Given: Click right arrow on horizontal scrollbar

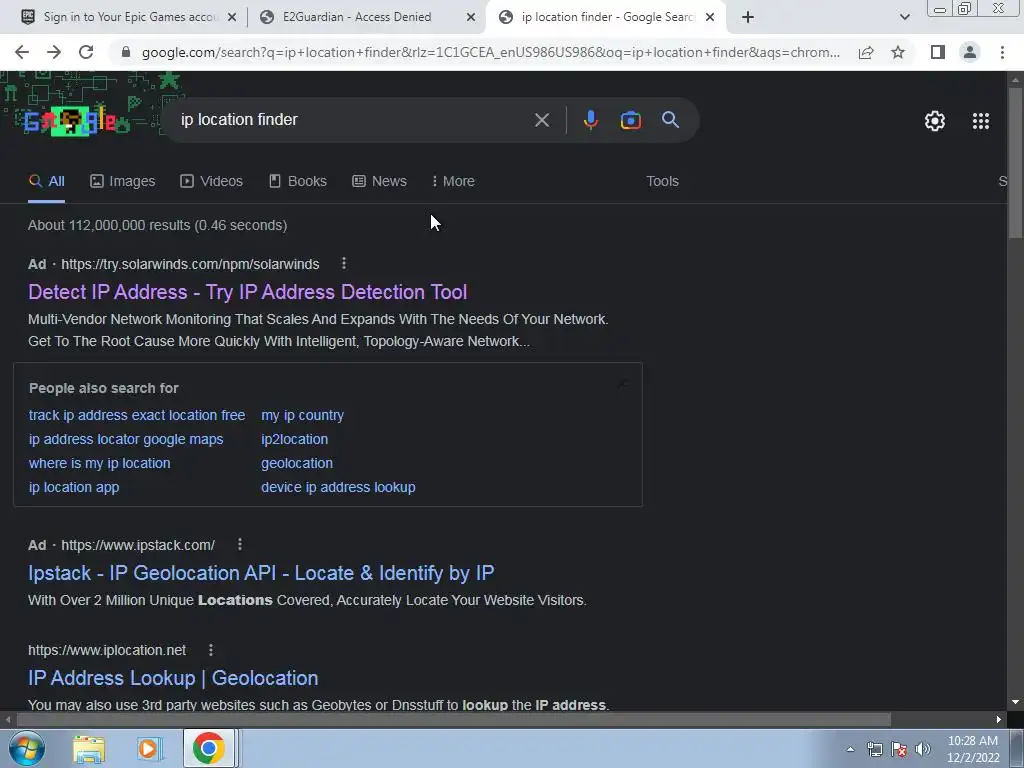Looking at the screenshot, I should point(999,720).
